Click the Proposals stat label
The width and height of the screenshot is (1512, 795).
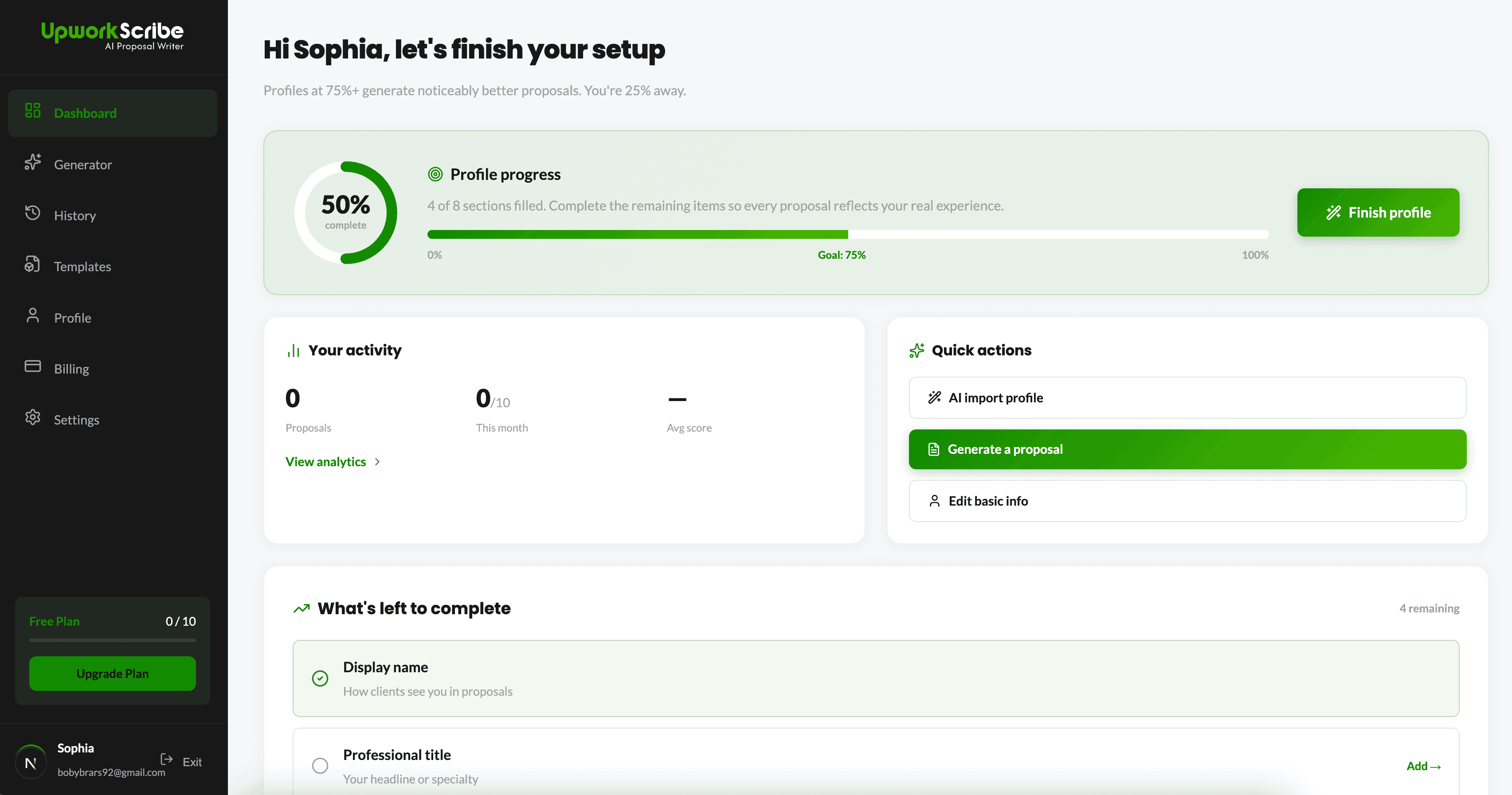[308, 428]
